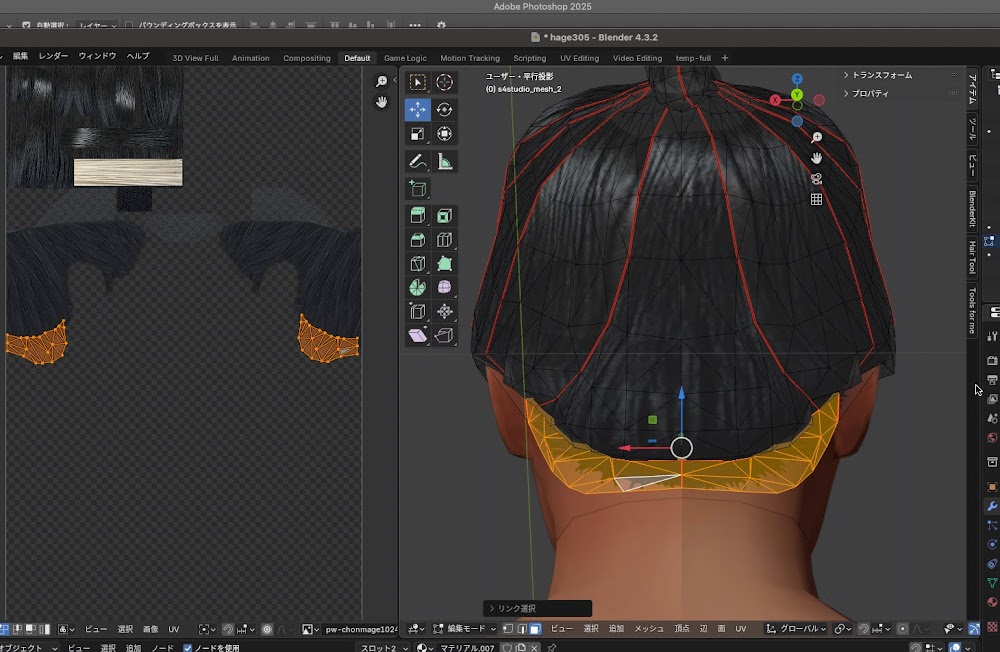Open the レンダー menu
The image size is (1000, 652).
(x=53, y=56)
